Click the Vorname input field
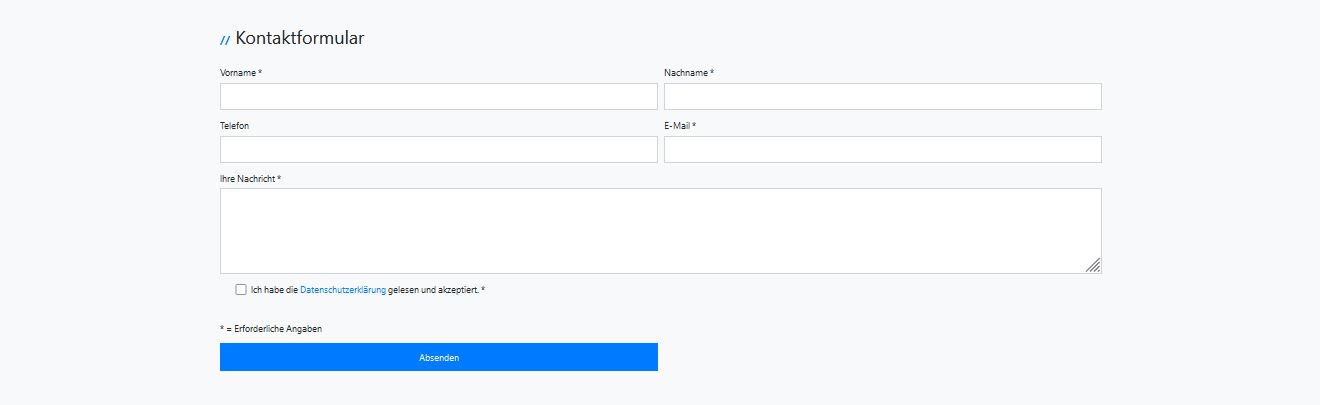The image size is (1320, 405). pyautogui.click(x=438, y=96)
